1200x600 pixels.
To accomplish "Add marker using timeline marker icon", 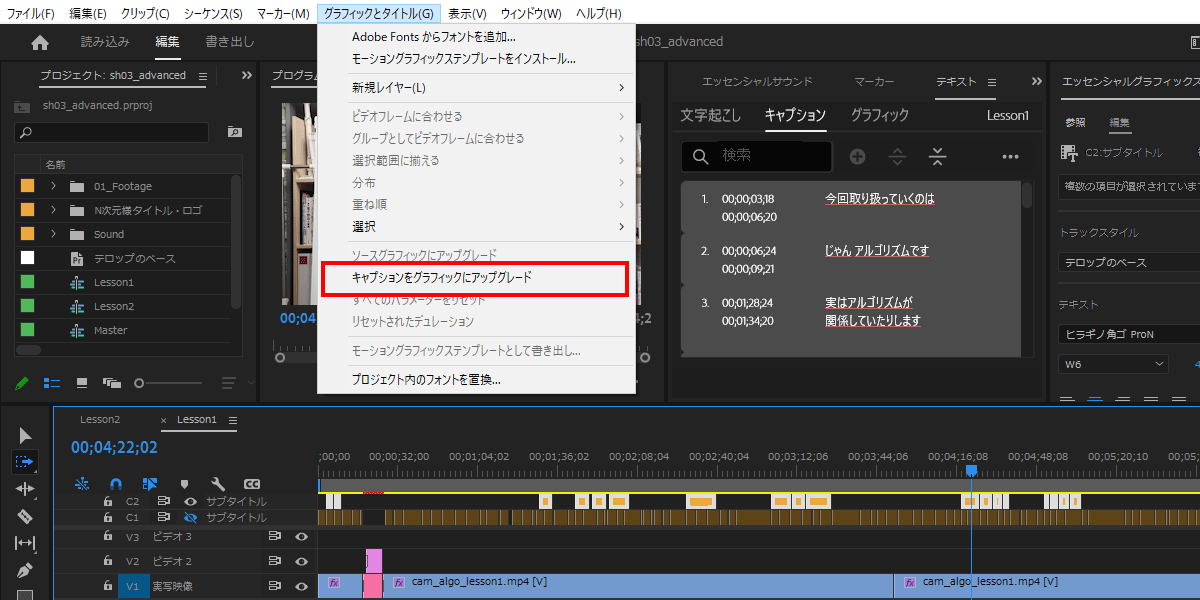I will (184, 483).
